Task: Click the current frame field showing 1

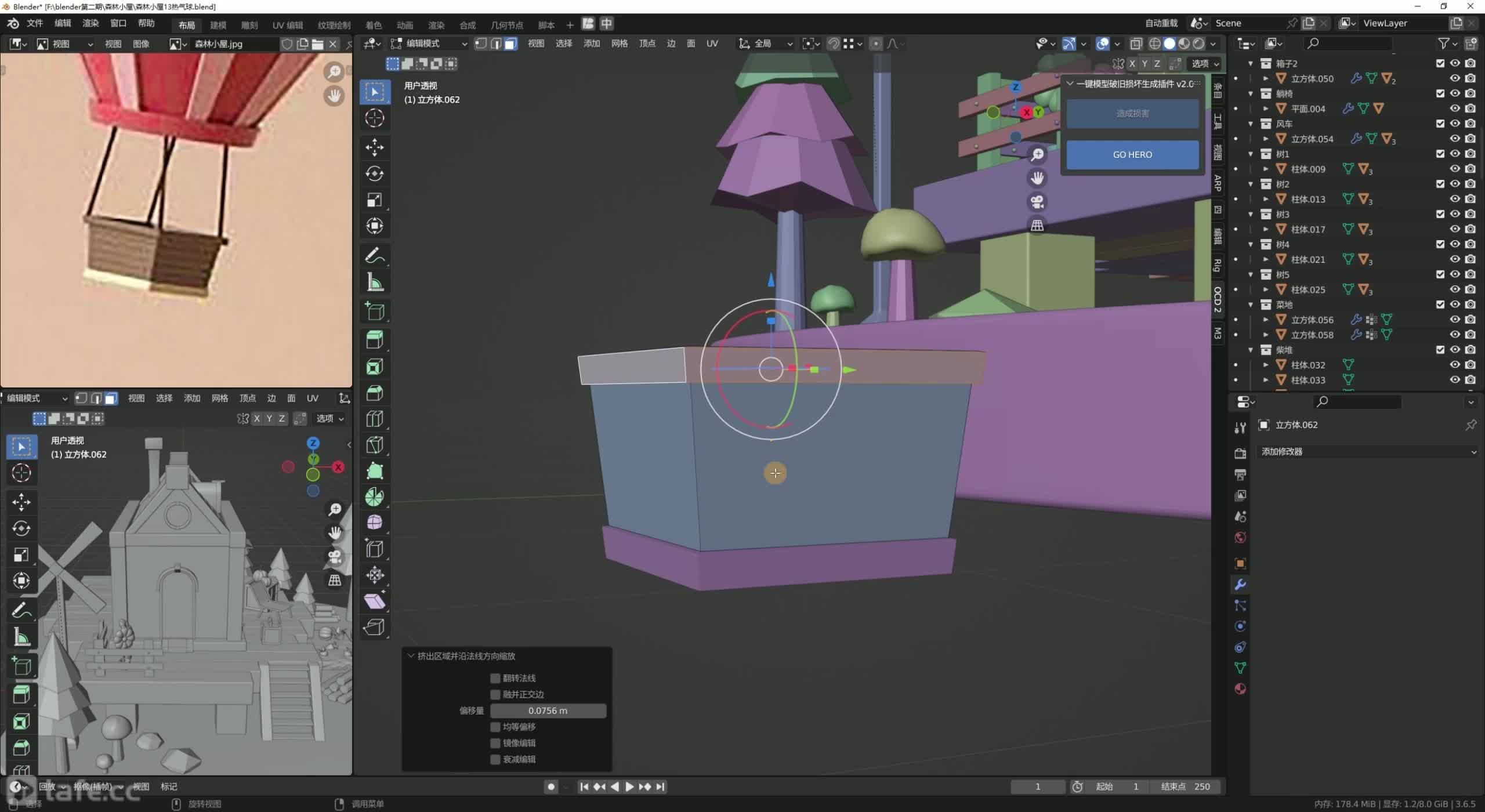Action: click(x=1038, y=787)
